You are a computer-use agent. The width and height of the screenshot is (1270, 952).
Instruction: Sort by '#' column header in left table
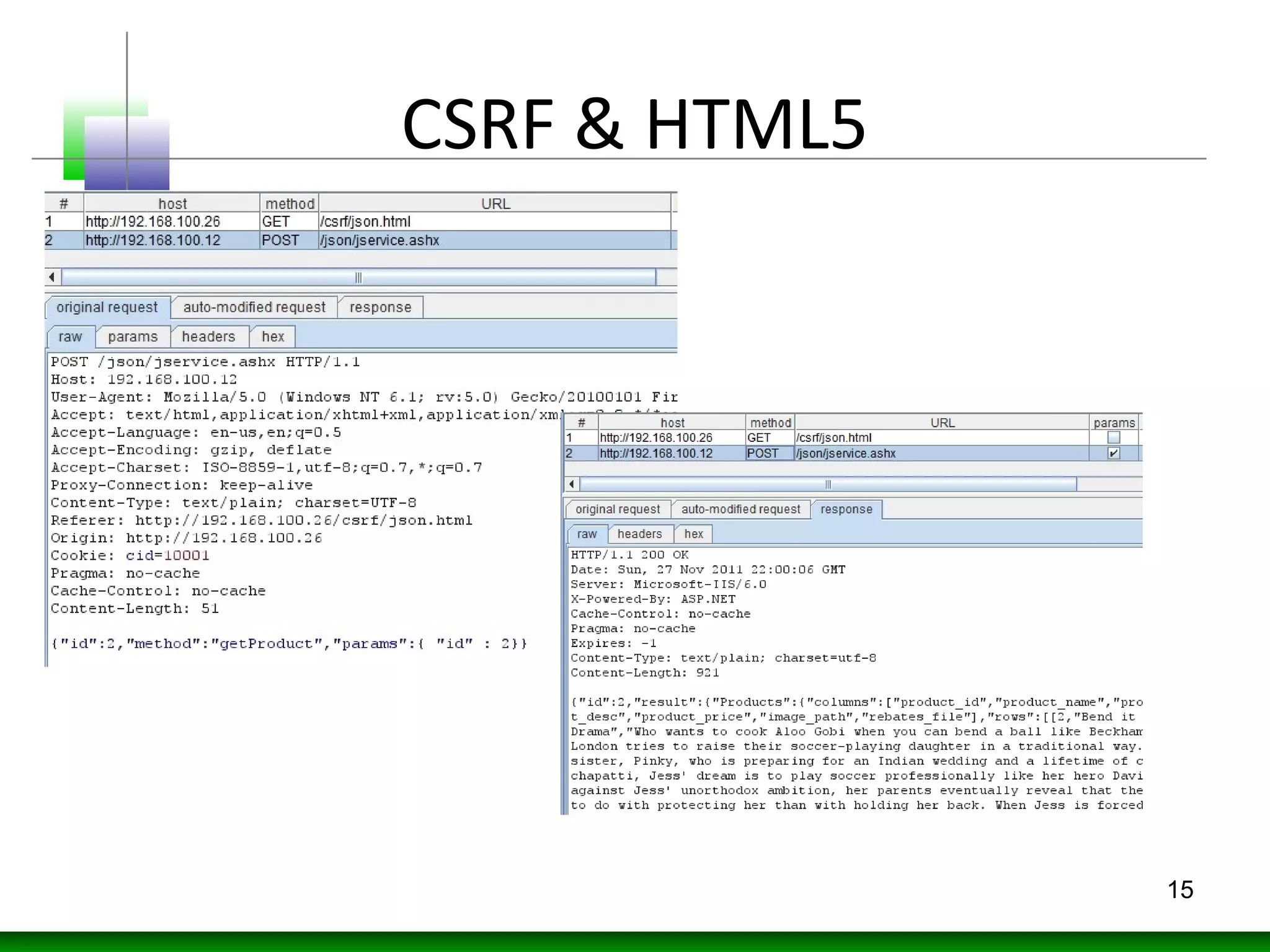64,204
